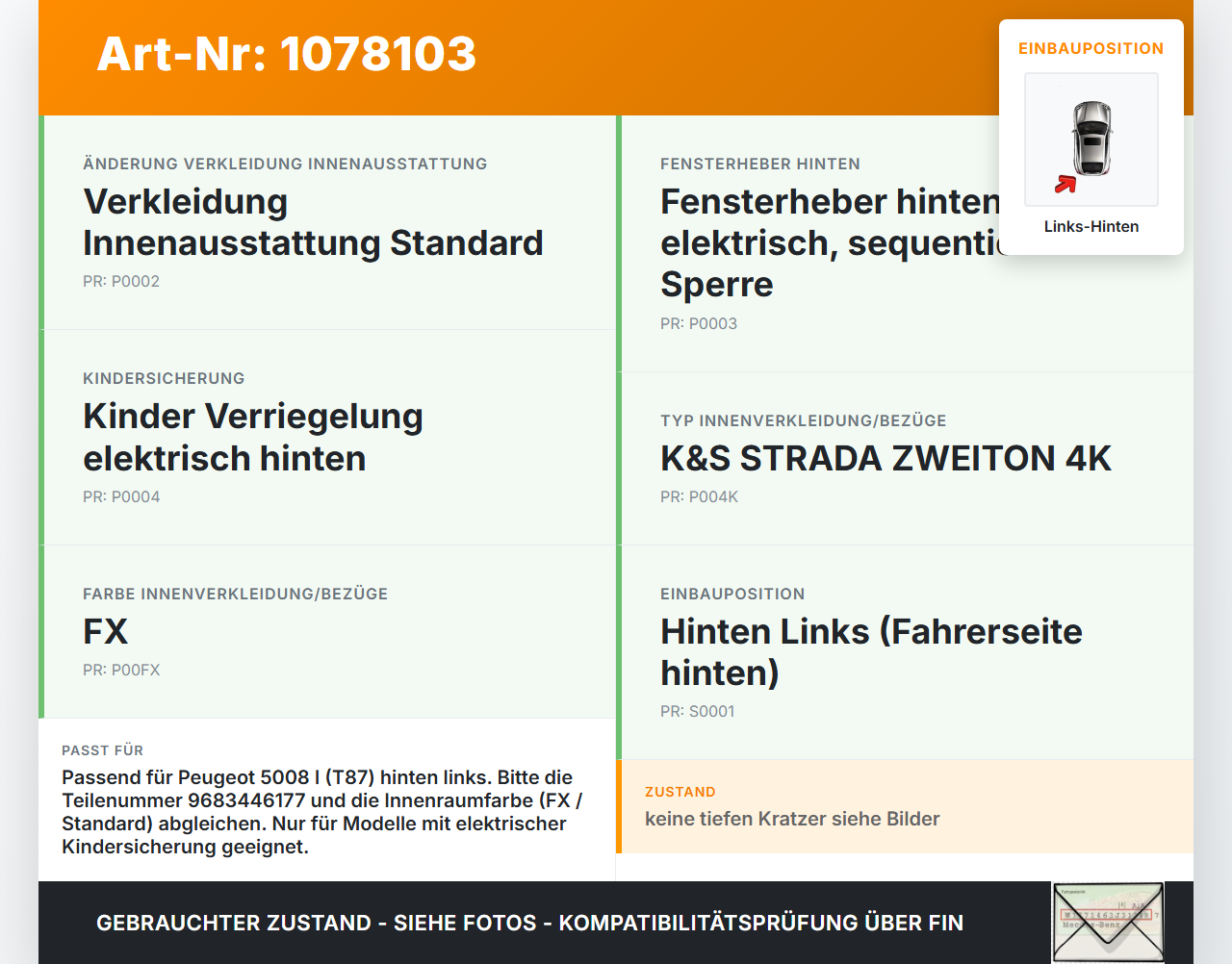This screenshot has width=1232, height=964.
Task: Select the PR: P00FX code
Action: (121, 670)
